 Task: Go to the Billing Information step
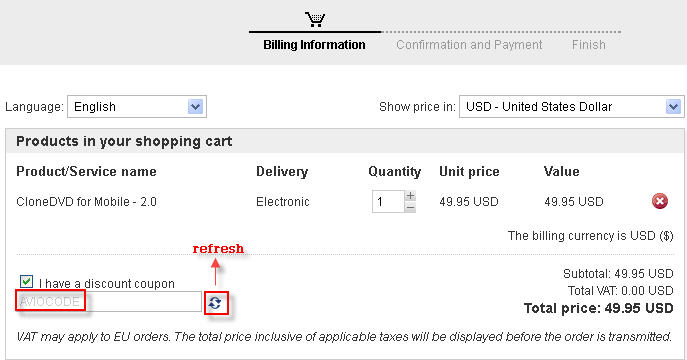(x=314, y=45)
